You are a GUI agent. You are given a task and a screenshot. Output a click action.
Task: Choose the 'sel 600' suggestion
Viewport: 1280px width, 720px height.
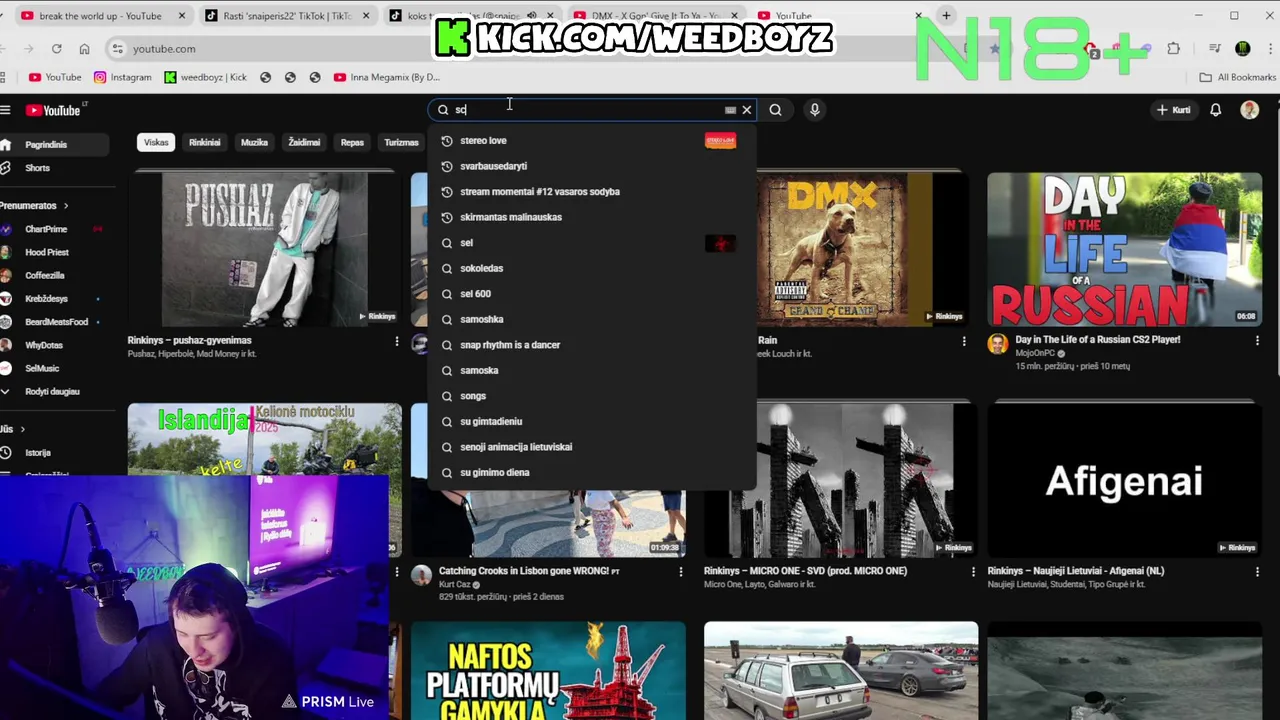[592, 294]
